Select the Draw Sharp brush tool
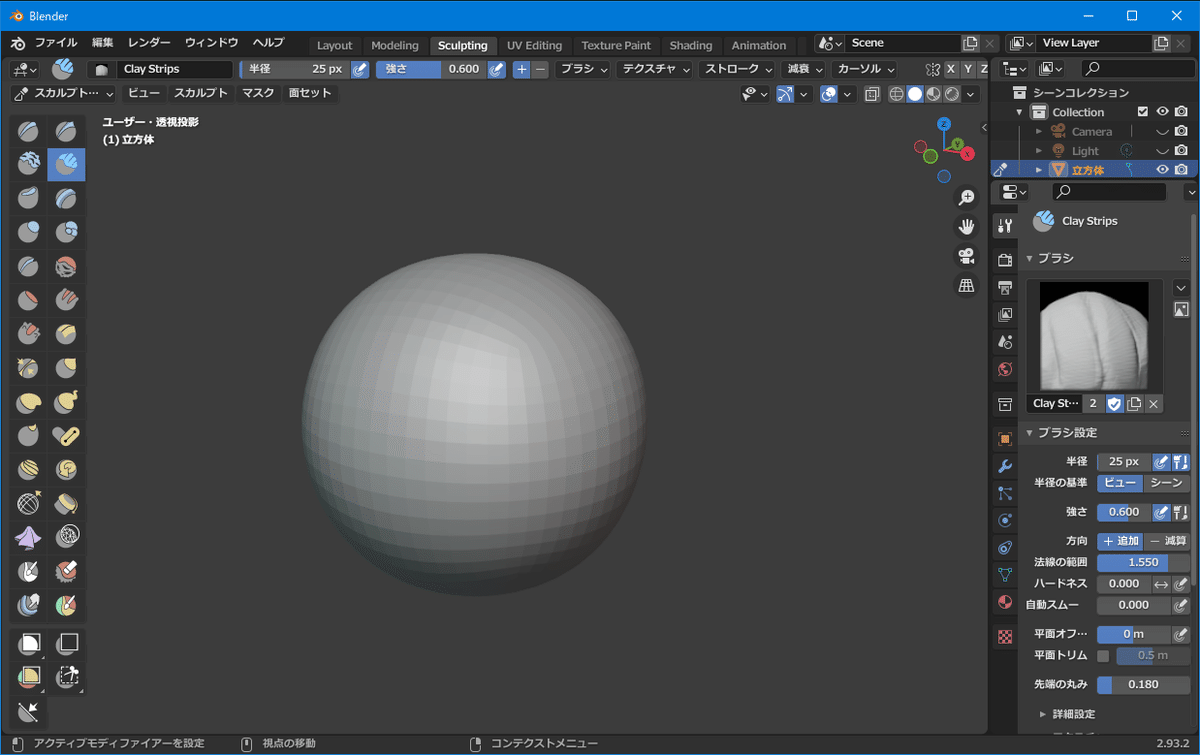Viewport: 1200px width, 755px height. (x=66, y=131)
